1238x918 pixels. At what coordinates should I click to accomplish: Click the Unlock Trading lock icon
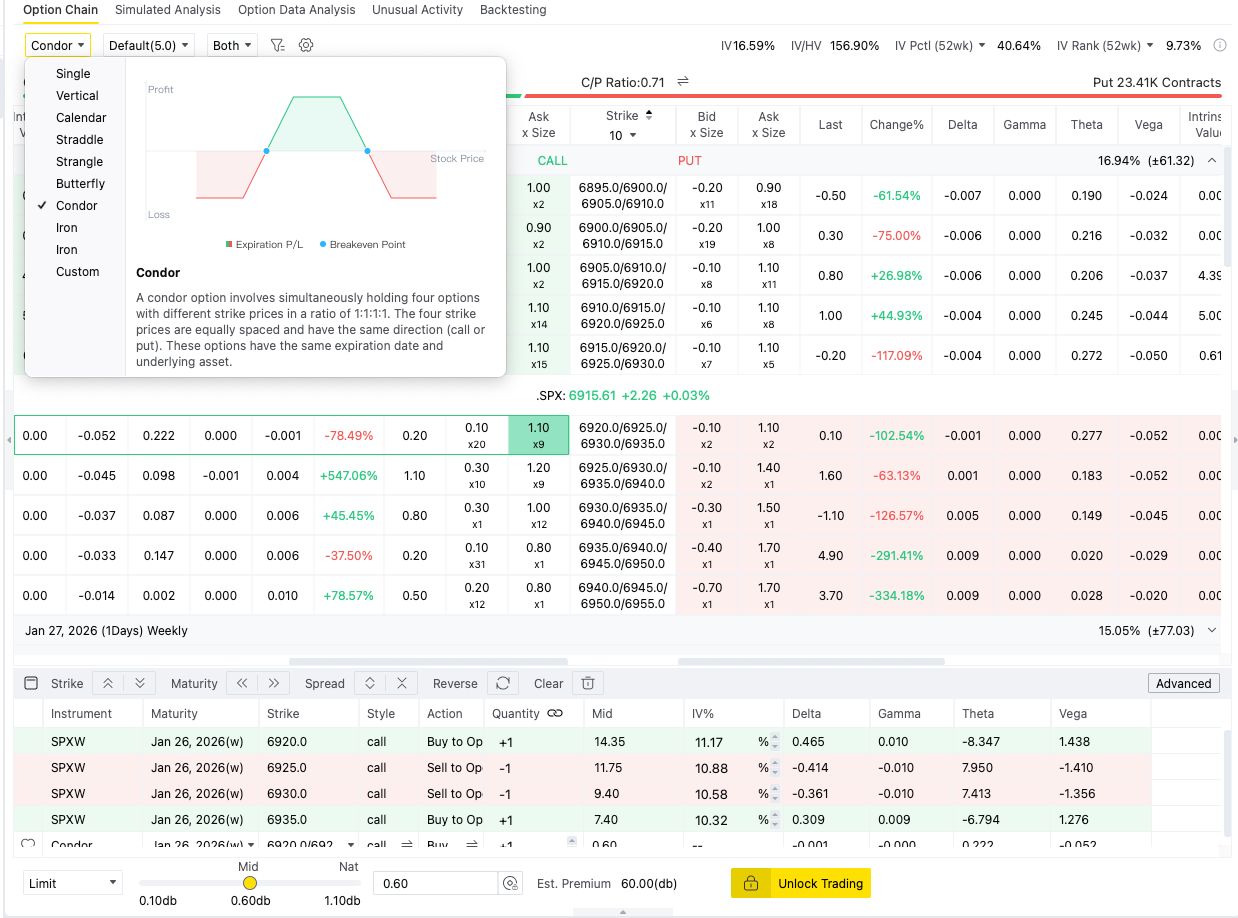tap(750, 883)
